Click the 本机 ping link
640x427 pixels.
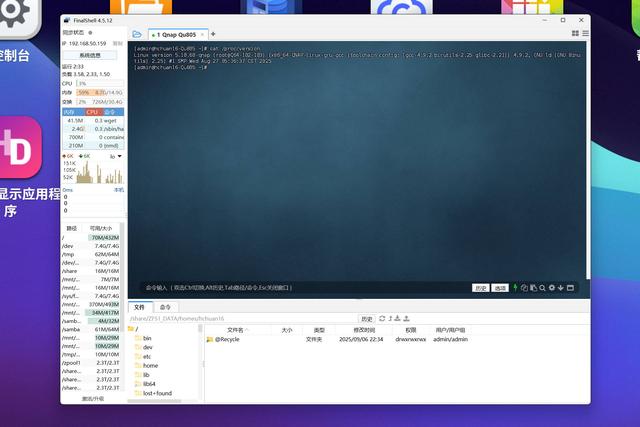click(118, 190)
